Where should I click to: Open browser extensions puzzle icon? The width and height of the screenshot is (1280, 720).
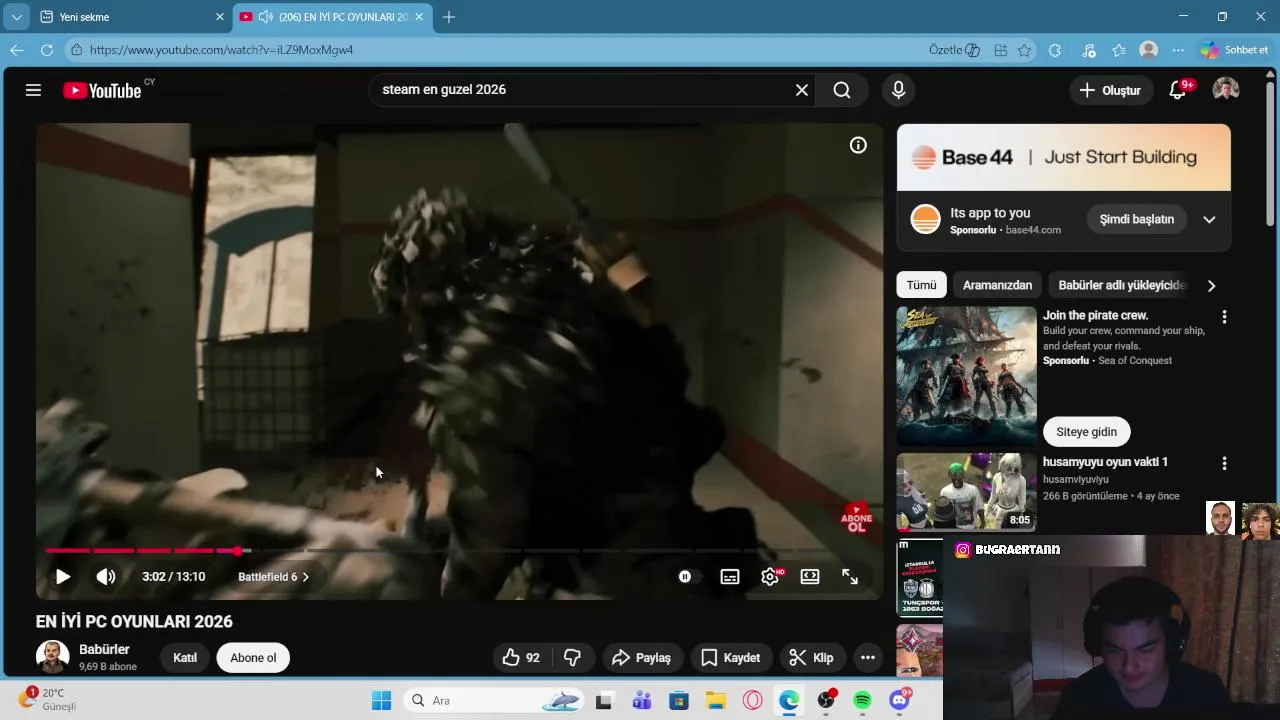tap(1055, 50)
